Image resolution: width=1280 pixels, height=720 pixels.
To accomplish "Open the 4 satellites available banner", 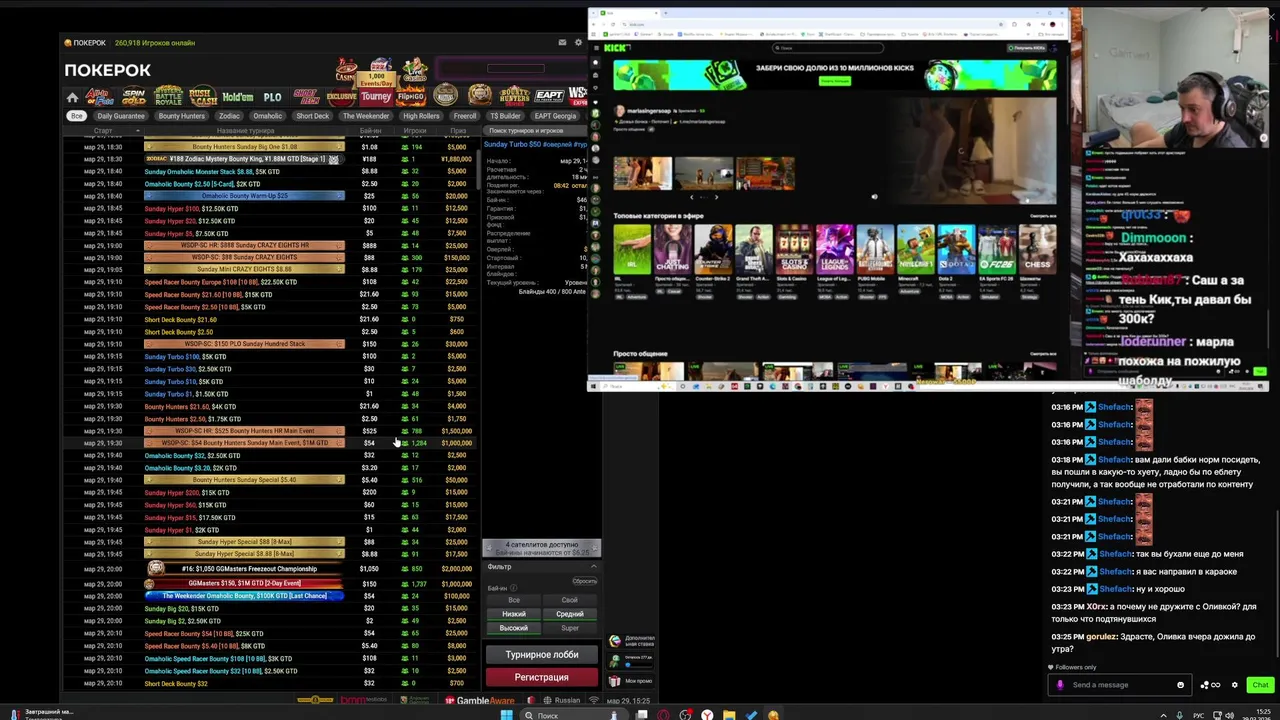I will click(541, 548).
